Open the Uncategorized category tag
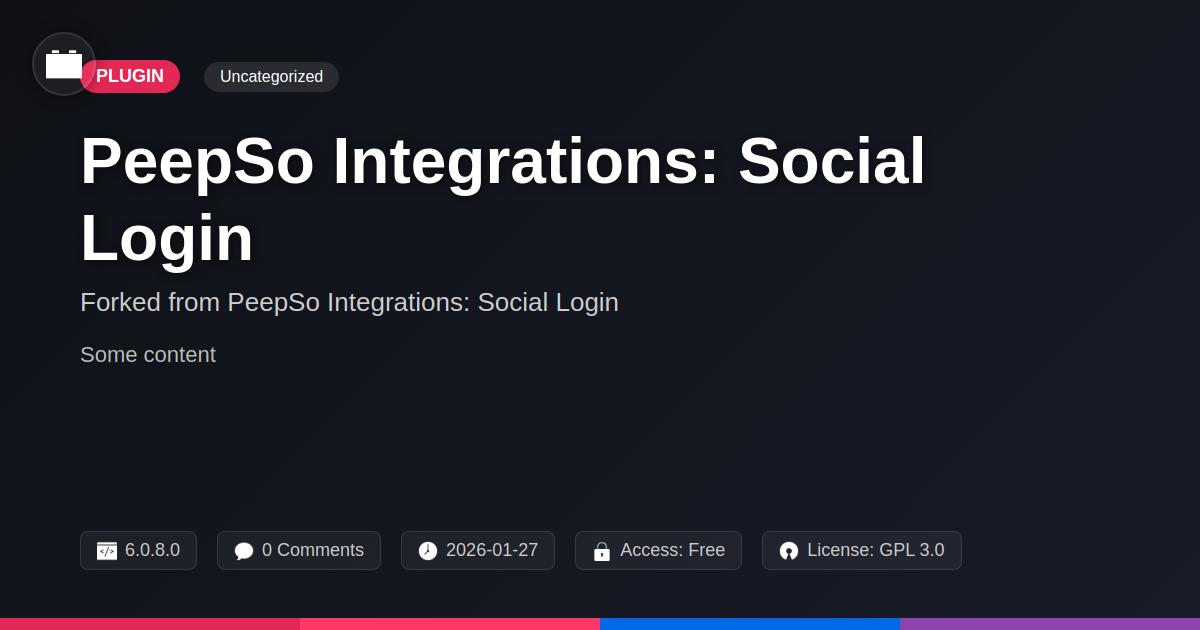The width and height of the screenshot is (1200, 630). pyautogui.click(x=271, y=77)
